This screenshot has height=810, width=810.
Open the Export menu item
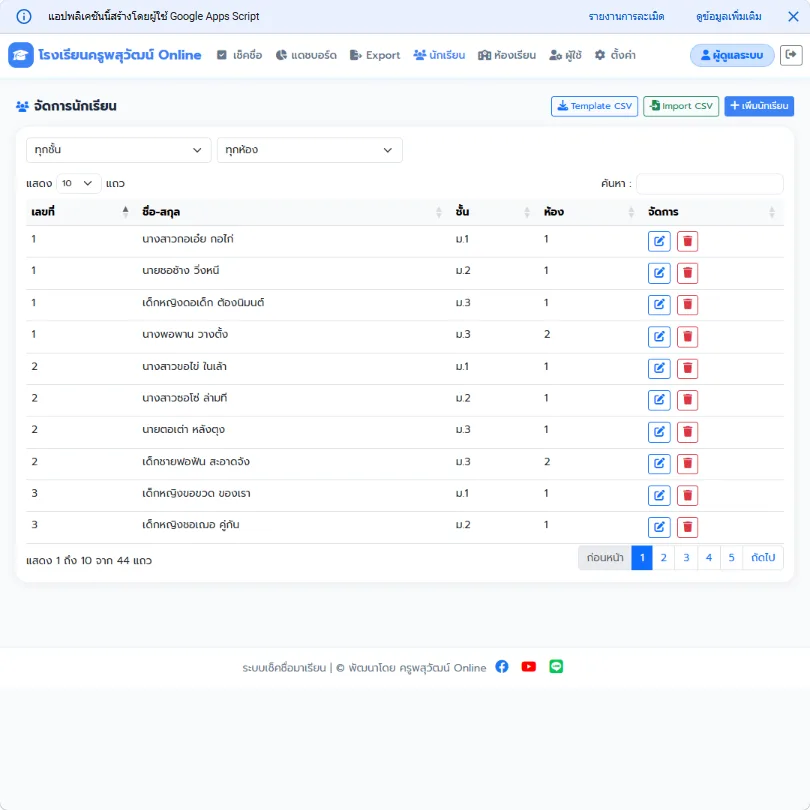point(375,55)
